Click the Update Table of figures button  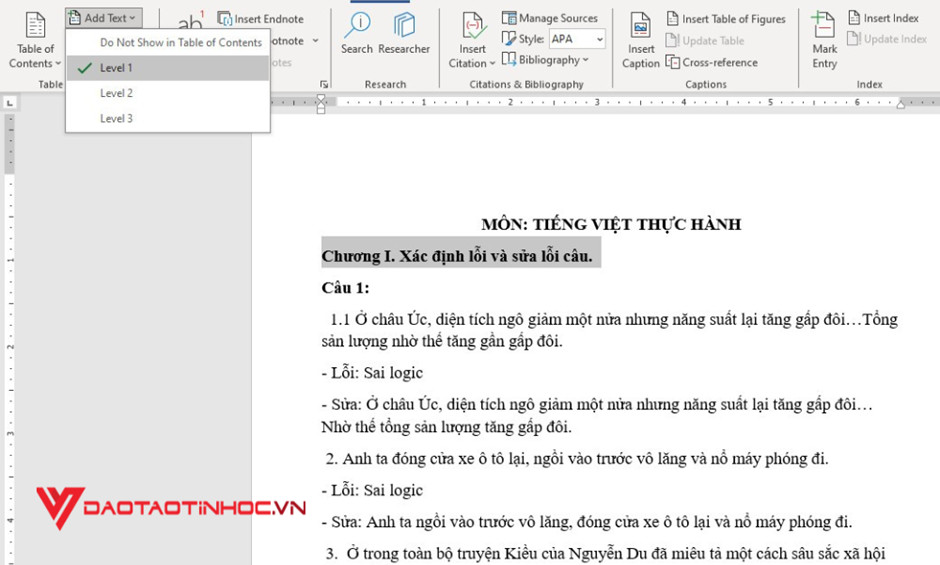tap(705, 41)
